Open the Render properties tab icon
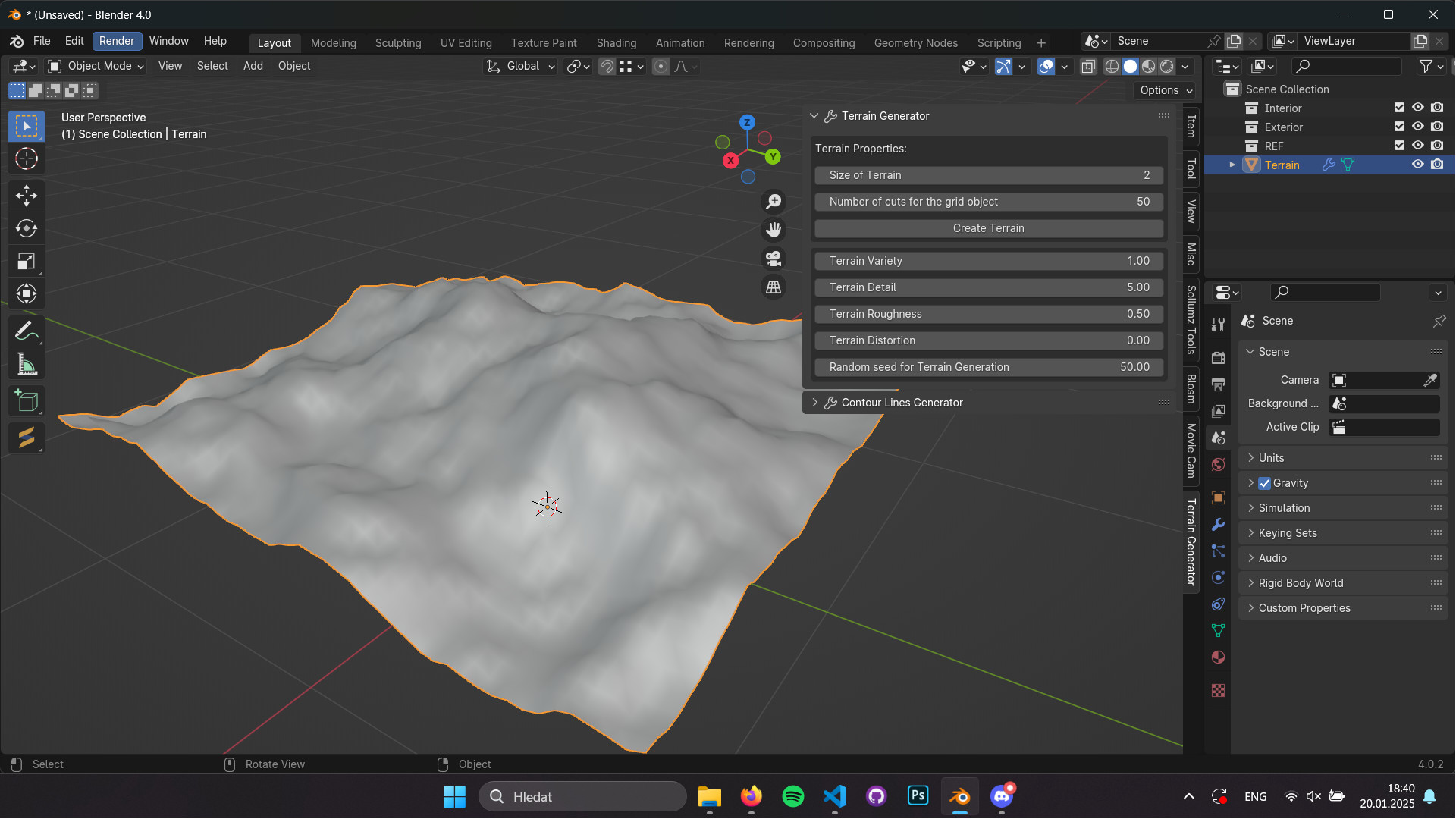This screenshot has height=819, width=1456. 1218,358
